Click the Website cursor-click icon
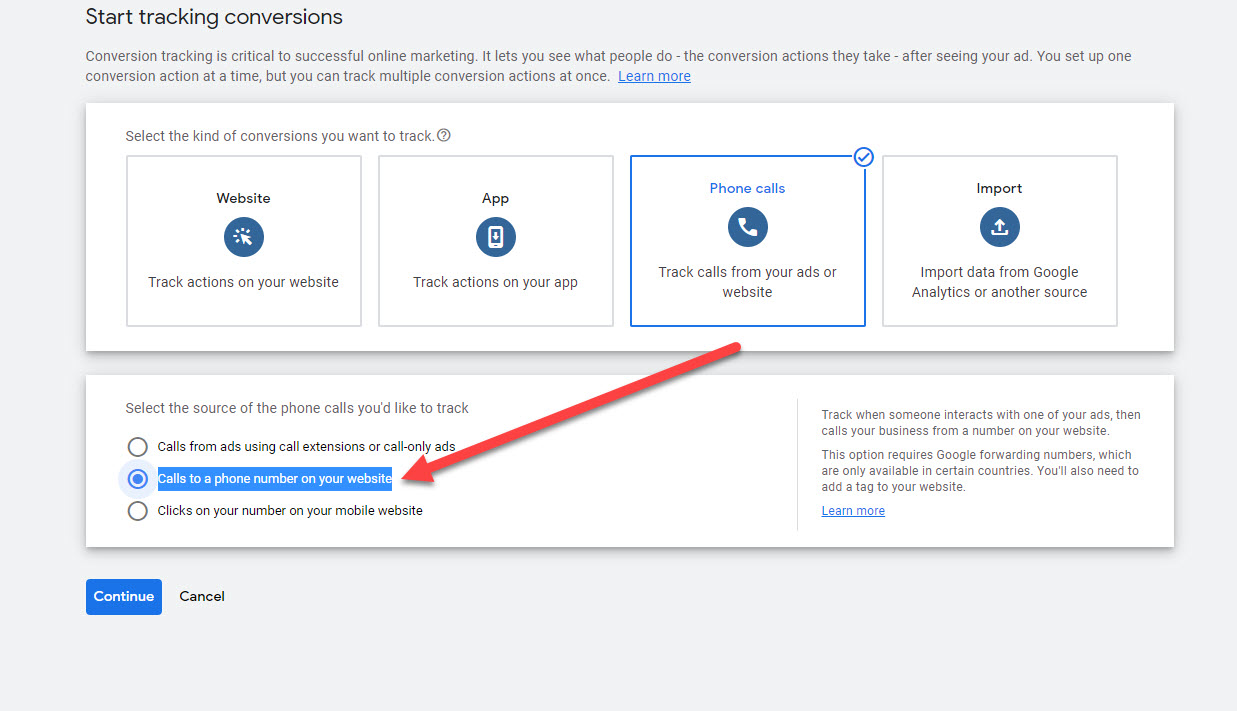This screenshot has width=1237, height=711. point(243,237)
